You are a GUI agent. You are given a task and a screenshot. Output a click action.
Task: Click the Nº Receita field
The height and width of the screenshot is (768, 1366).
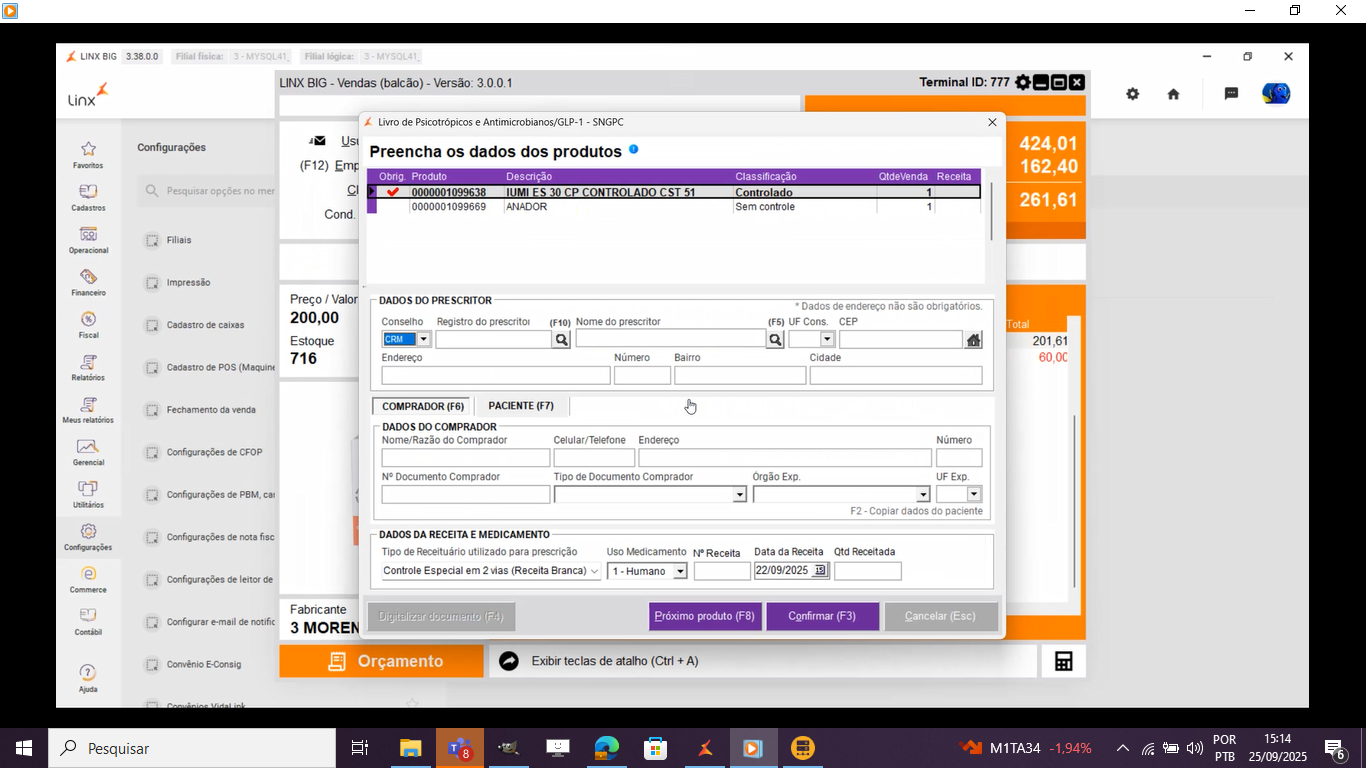coord(722,571)
